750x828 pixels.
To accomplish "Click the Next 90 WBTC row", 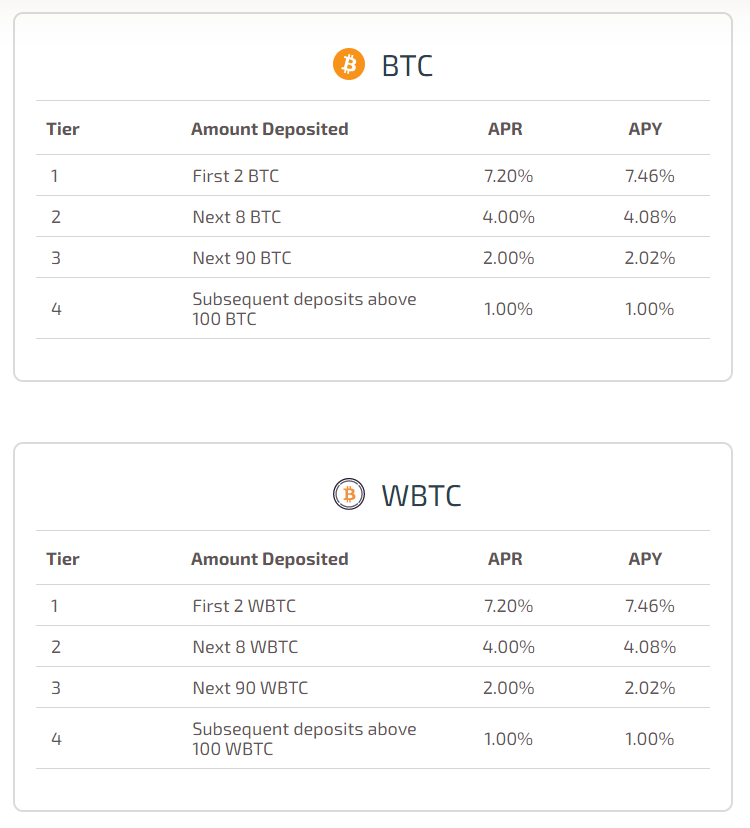I will 373,688.
